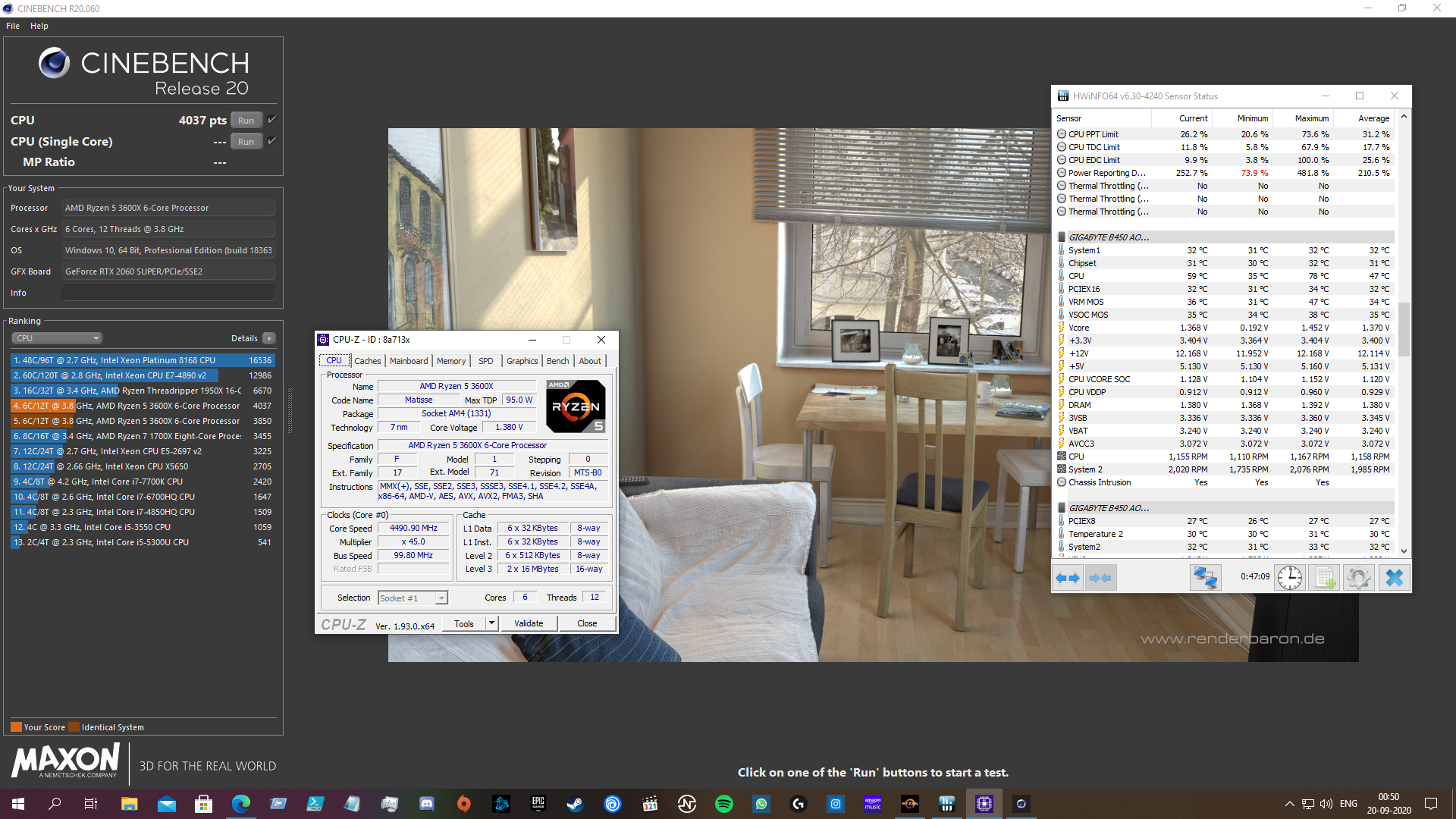Click CPU-Z Validate button

tap(529, 623)
